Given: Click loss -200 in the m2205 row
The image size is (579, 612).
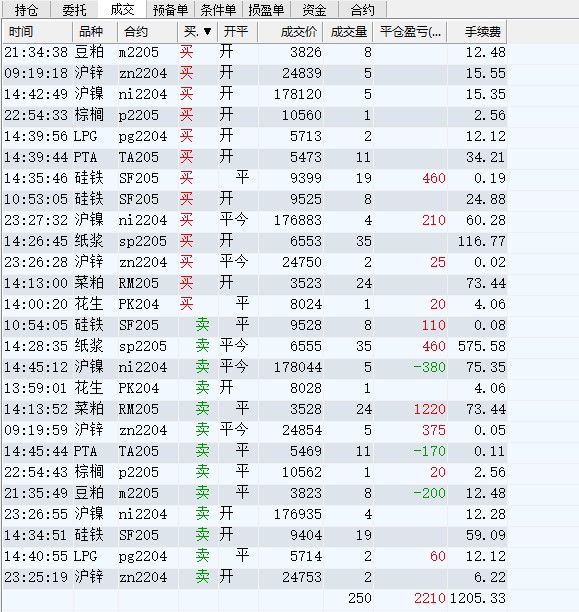Looking at the screenshot, I should pos(429,493).
